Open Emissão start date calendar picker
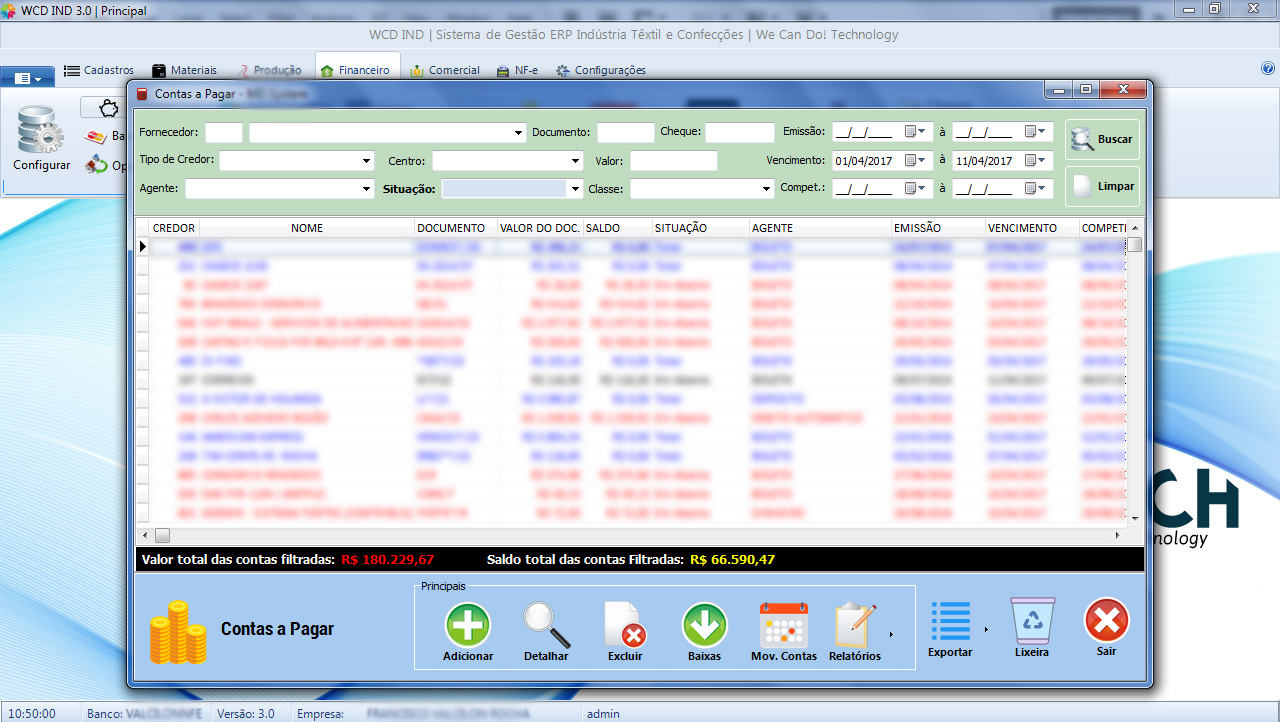1280x722 pixels. pos(915,132)
